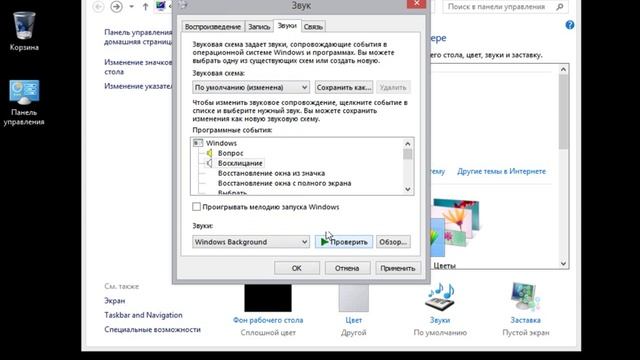Click the blue Help question mark icon
Screen dimensions: 640x360
point(570,25)
